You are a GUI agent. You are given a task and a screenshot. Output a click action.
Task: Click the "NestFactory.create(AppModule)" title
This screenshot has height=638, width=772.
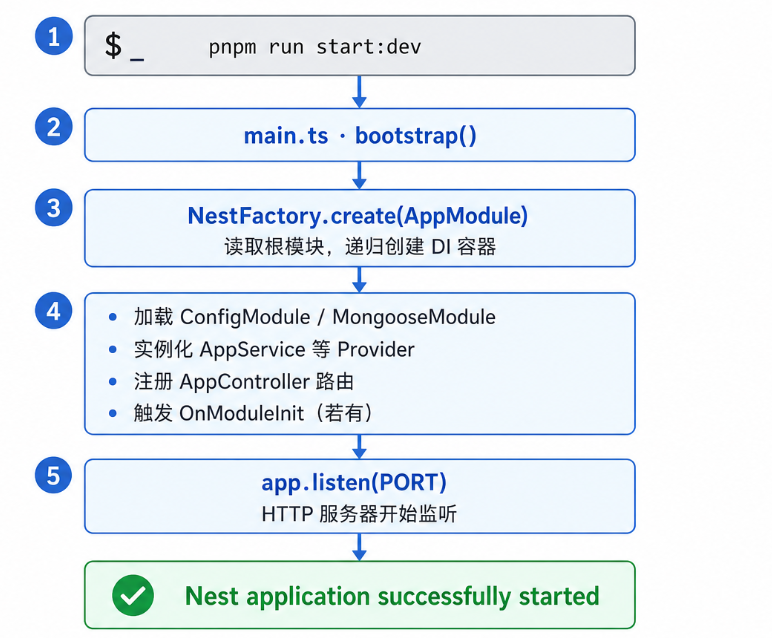[x=358, y=216]
